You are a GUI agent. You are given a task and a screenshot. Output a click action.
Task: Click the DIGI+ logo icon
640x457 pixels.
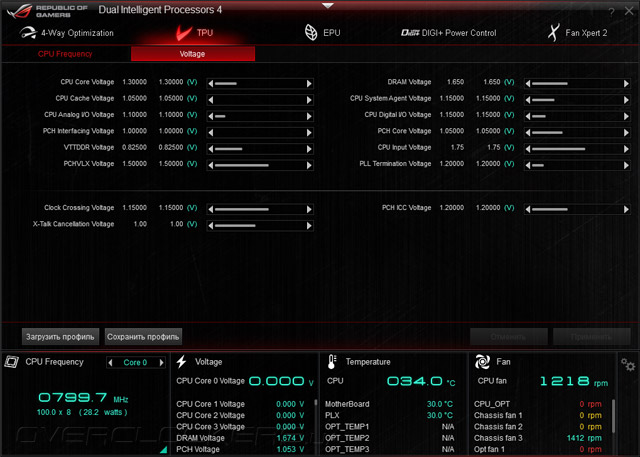point(410,33)
